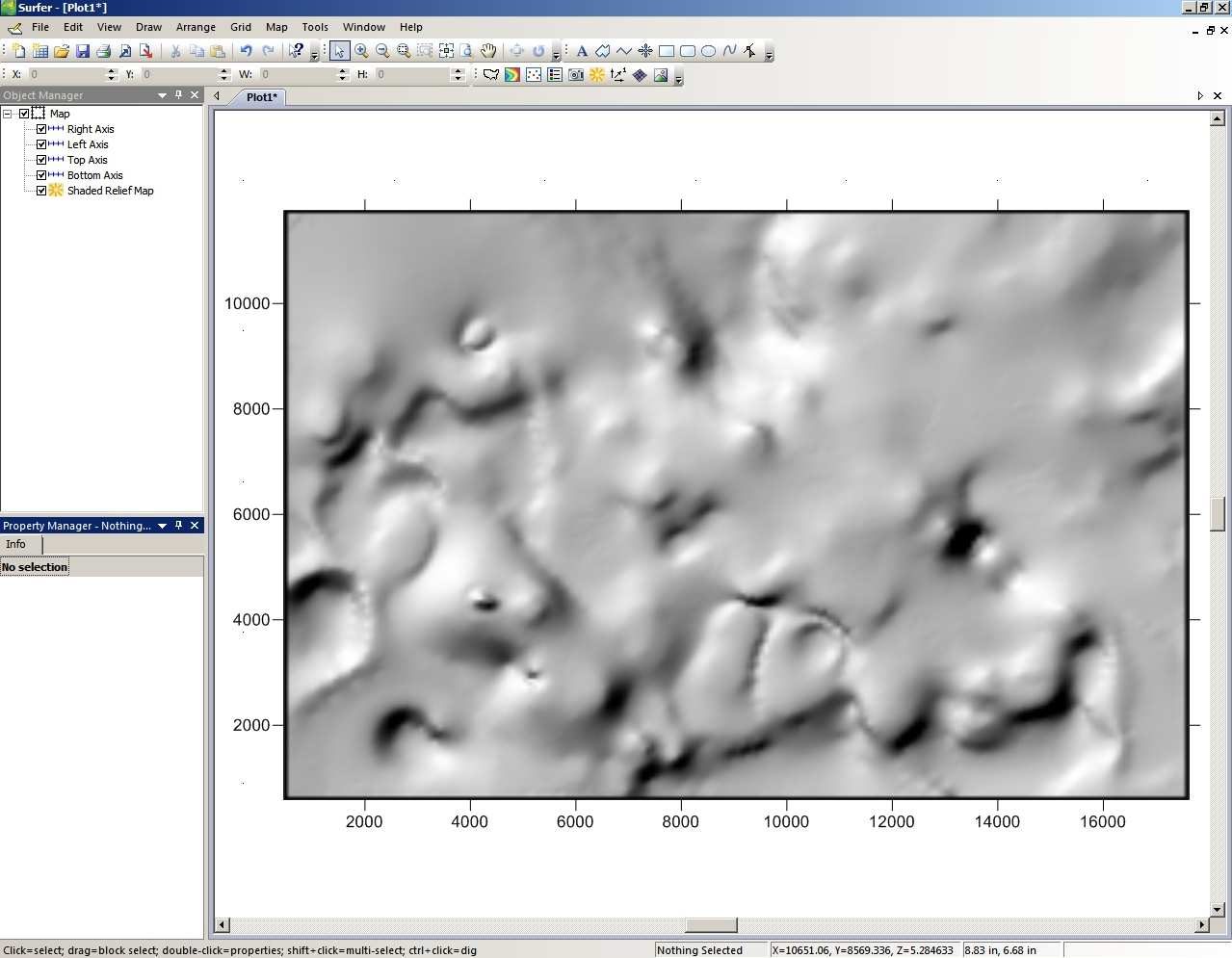Image resolution: width=1232 pixels, height=958 pixels.
Task: Create a new Classed Post Map
Action: (x=555, y=74)
